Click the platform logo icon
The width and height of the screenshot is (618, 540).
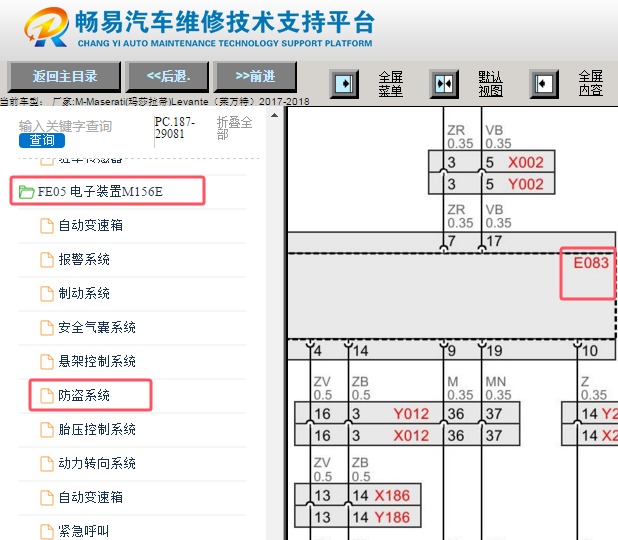click(47, 27)
